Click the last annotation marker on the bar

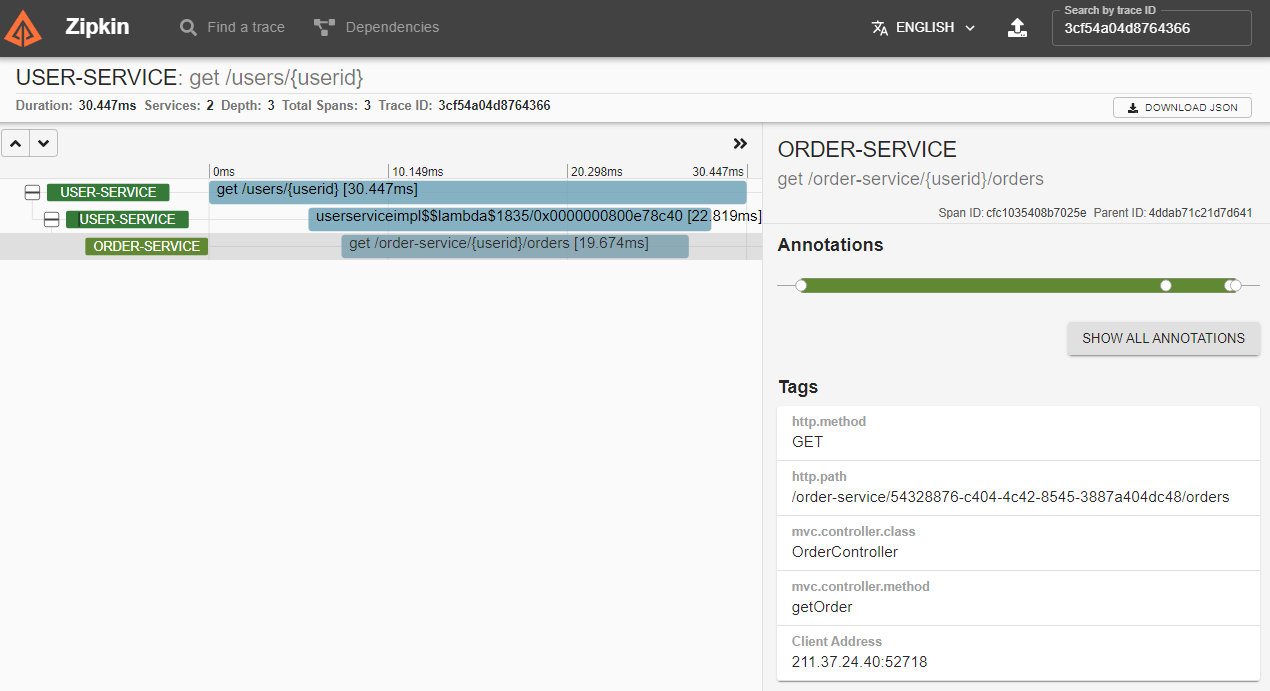click(x=1236, y=286)
